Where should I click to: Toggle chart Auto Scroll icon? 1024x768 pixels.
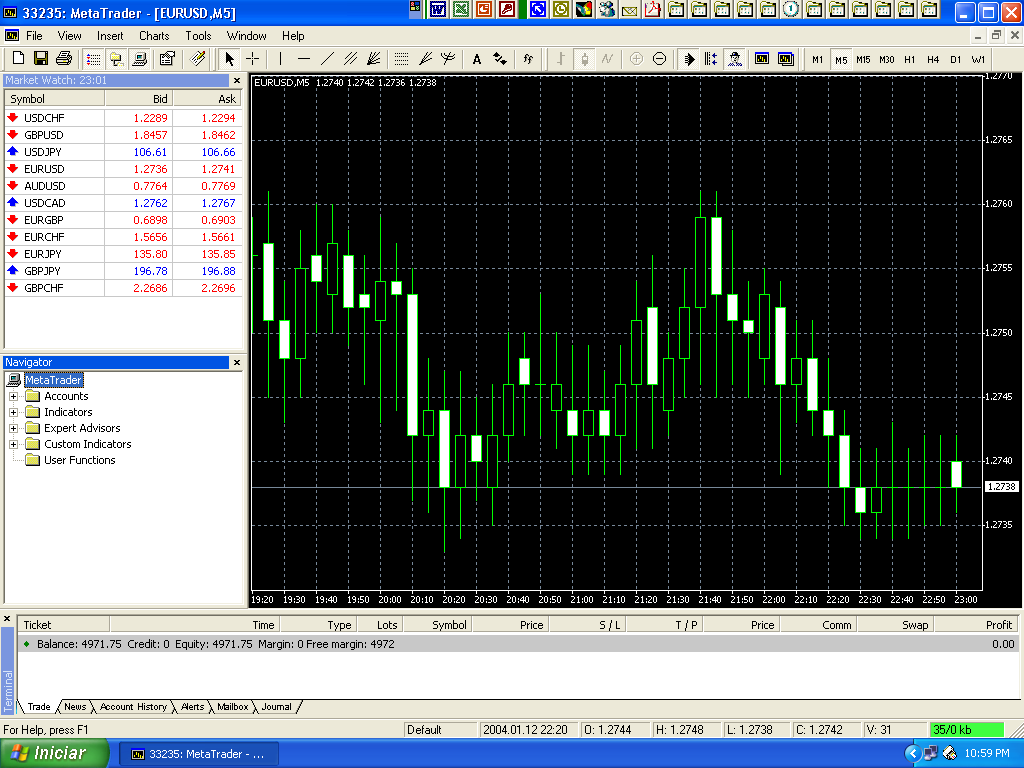(x=688, y=59)
